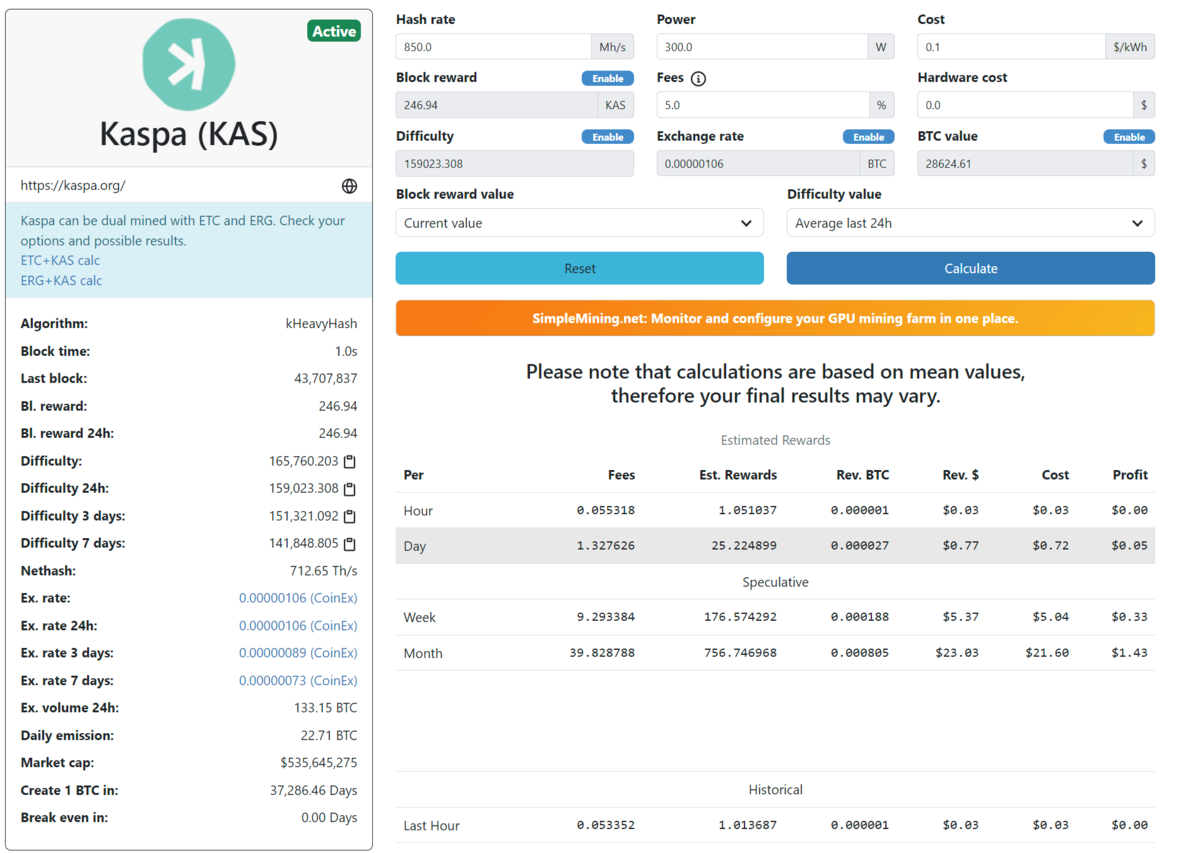The width and height of the screenshot is (1200, 853).
Task: Click the Block reward 246.94 field
Action: [x=496, y=105]
